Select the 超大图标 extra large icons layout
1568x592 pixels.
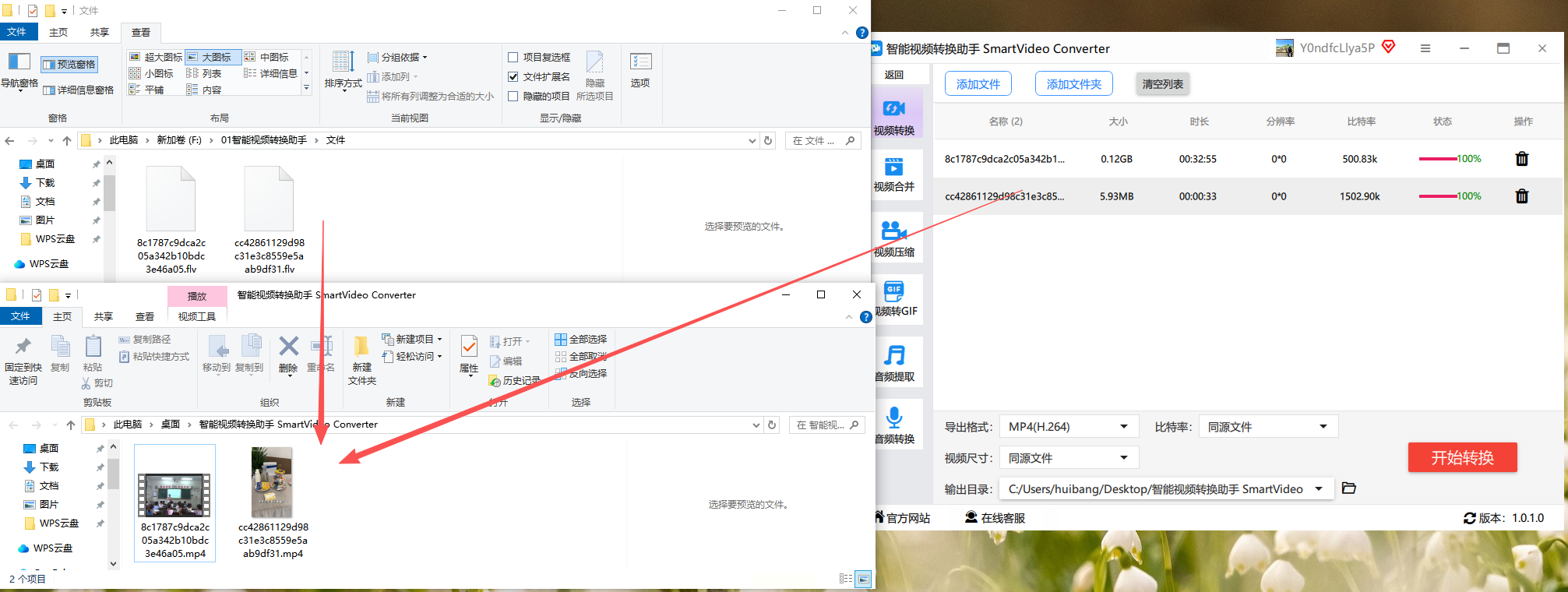pos(155,57)
